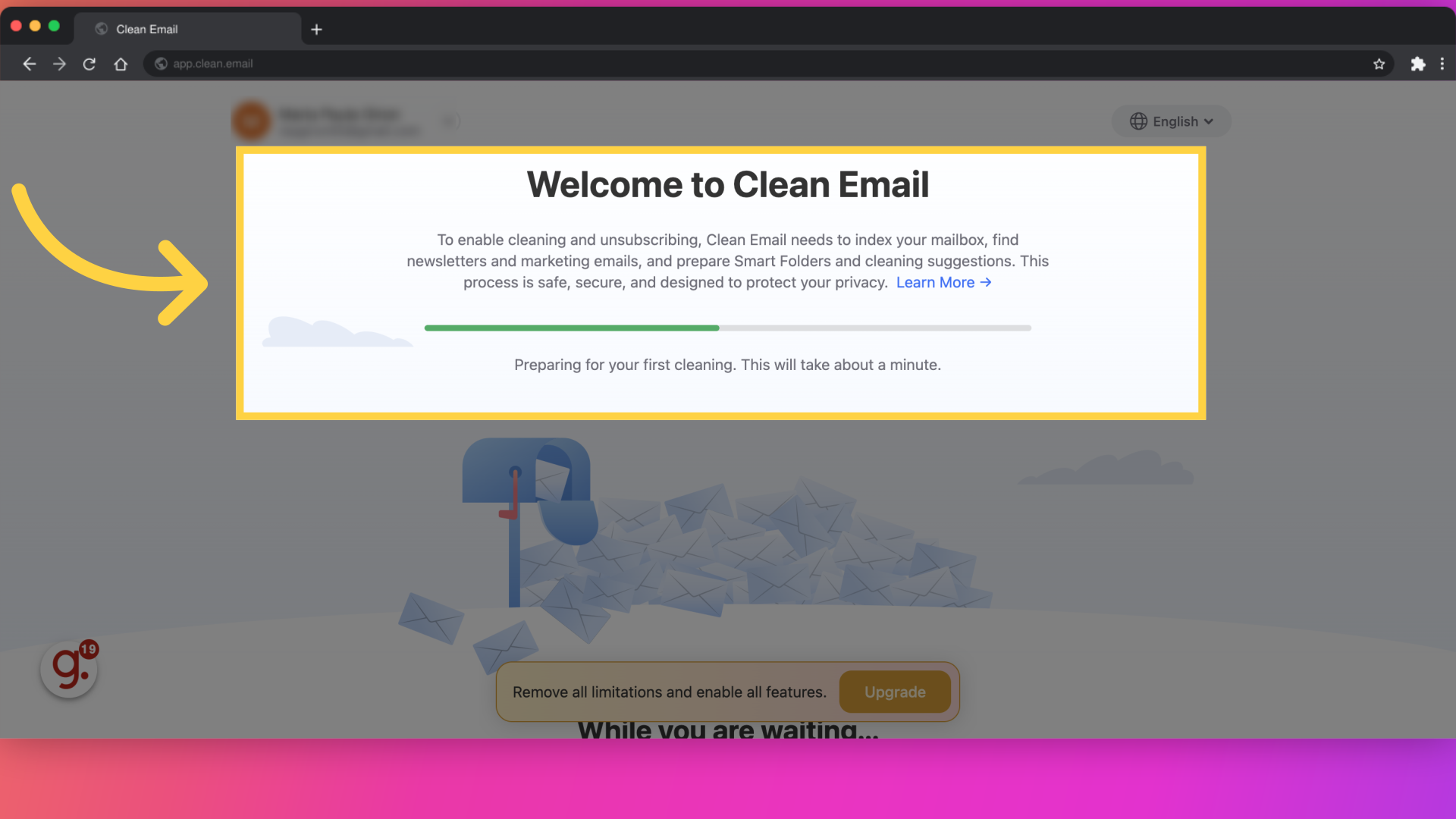
Task: Click the Upgrade button
Action: 895,691
